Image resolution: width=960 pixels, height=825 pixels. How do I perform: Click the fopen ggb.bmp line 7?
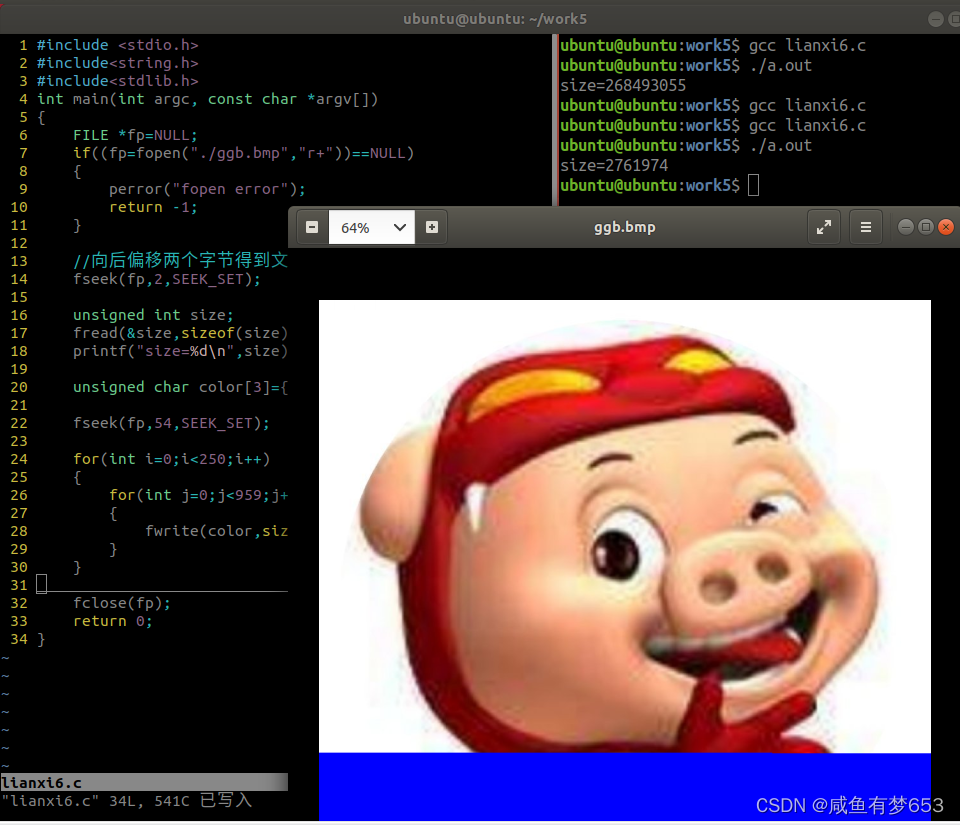tap(244, 153)
